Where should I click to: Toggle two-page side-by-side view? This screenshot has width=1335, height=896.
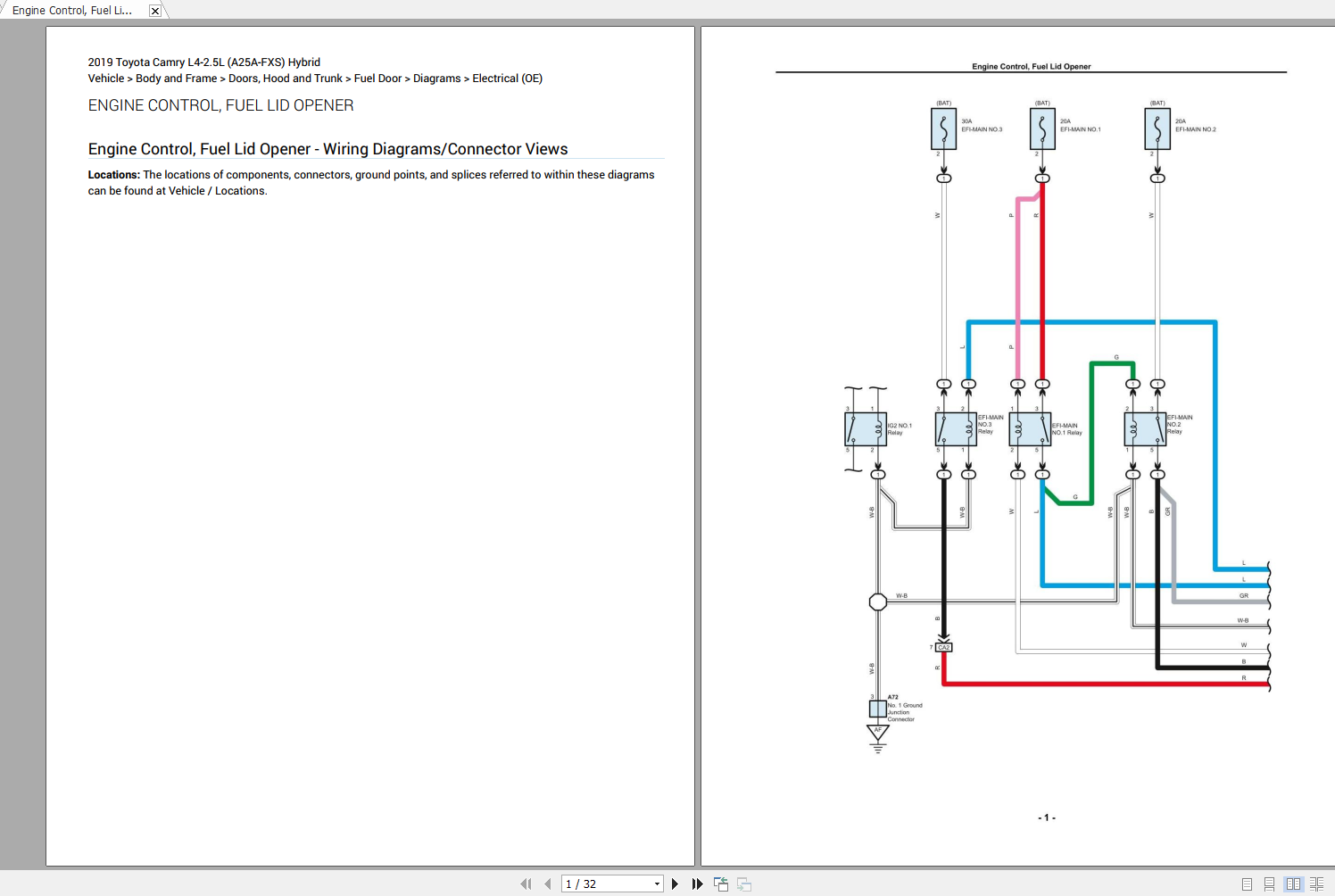click(1296, 884)
